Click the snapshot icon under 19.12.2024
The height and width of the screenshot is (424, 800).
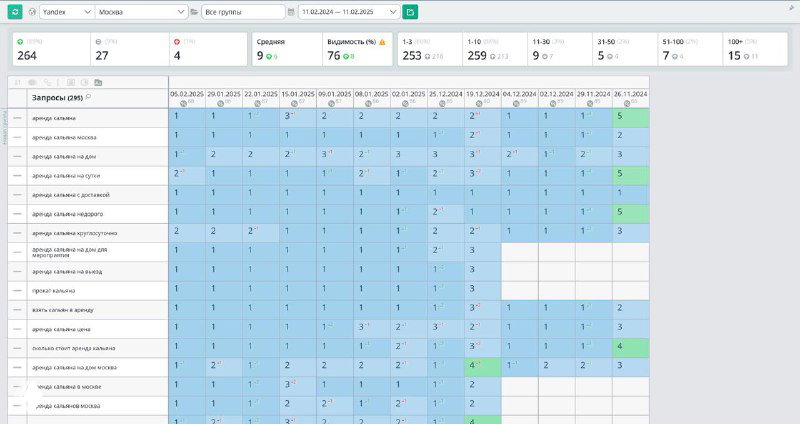coord(480,103)
